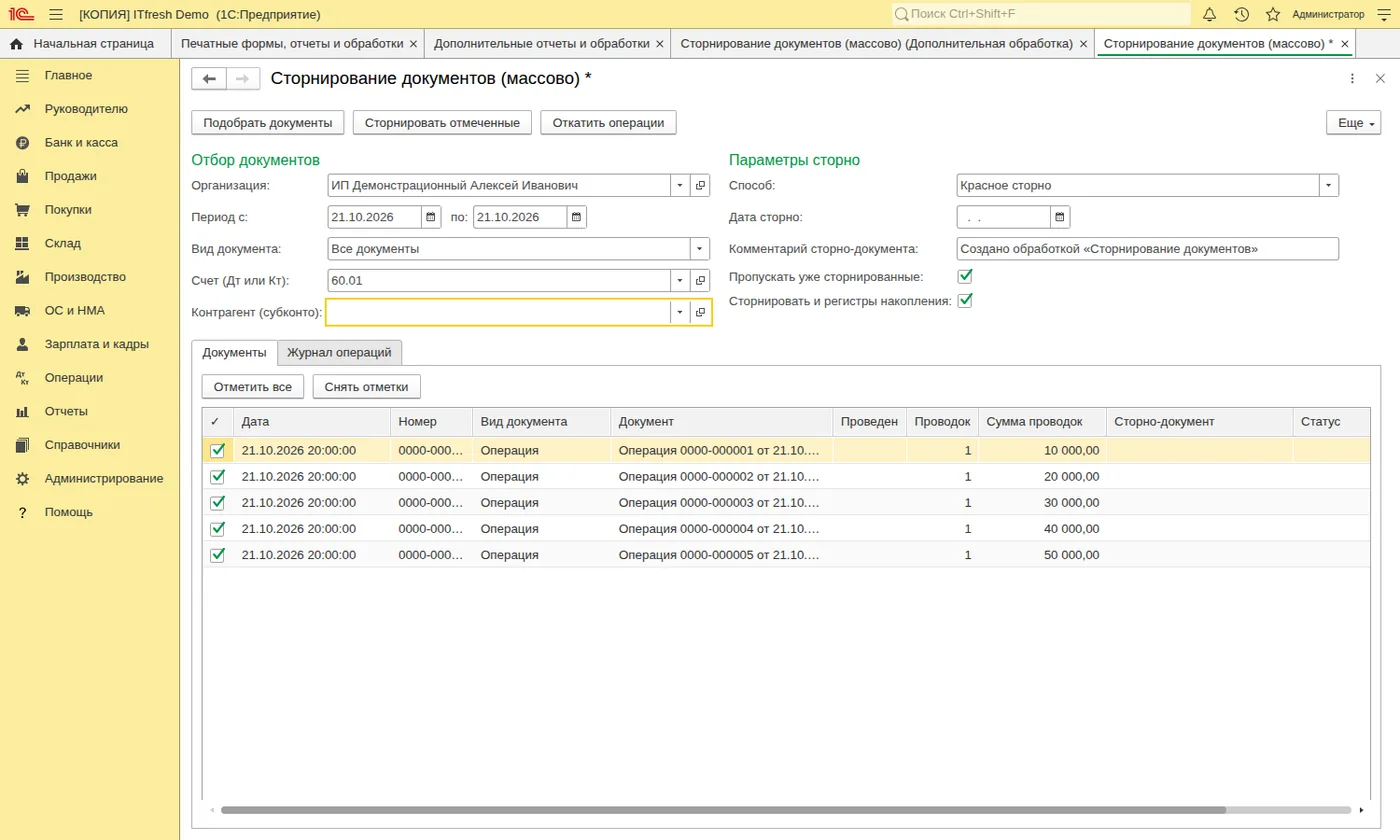Uncheck row with sum 50 000,00
Screen dimensions: 1400x840
(218, 555)
